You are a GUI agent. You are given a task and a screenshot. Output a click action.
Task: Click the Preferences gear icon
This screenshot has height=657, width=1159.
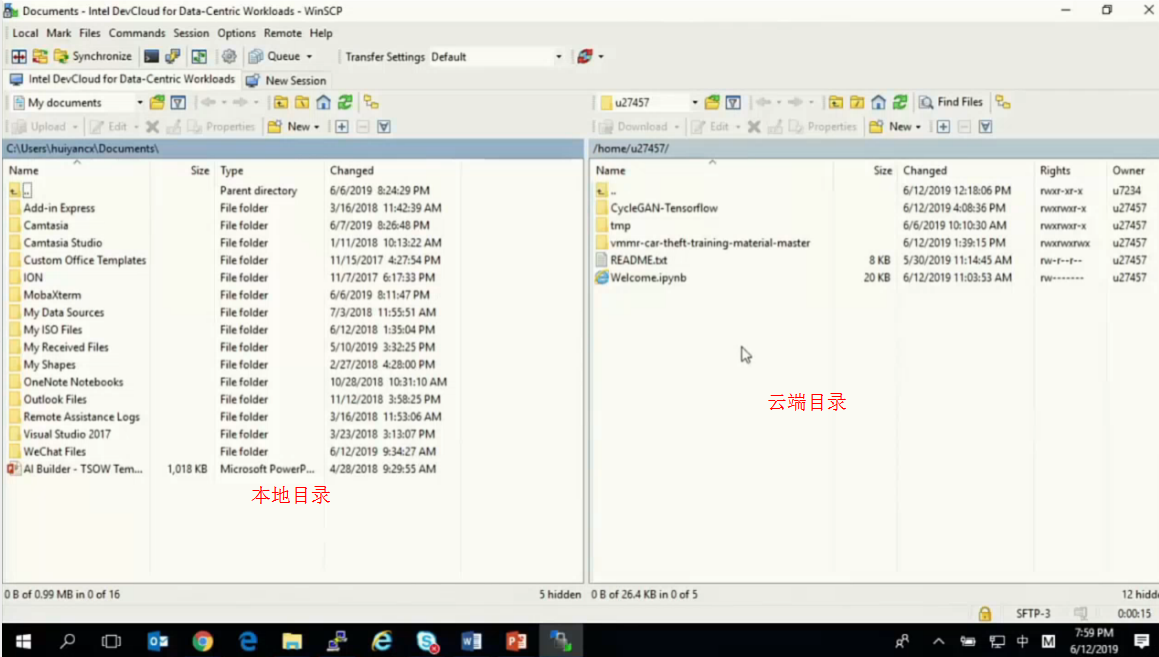[x=229, y=57]
